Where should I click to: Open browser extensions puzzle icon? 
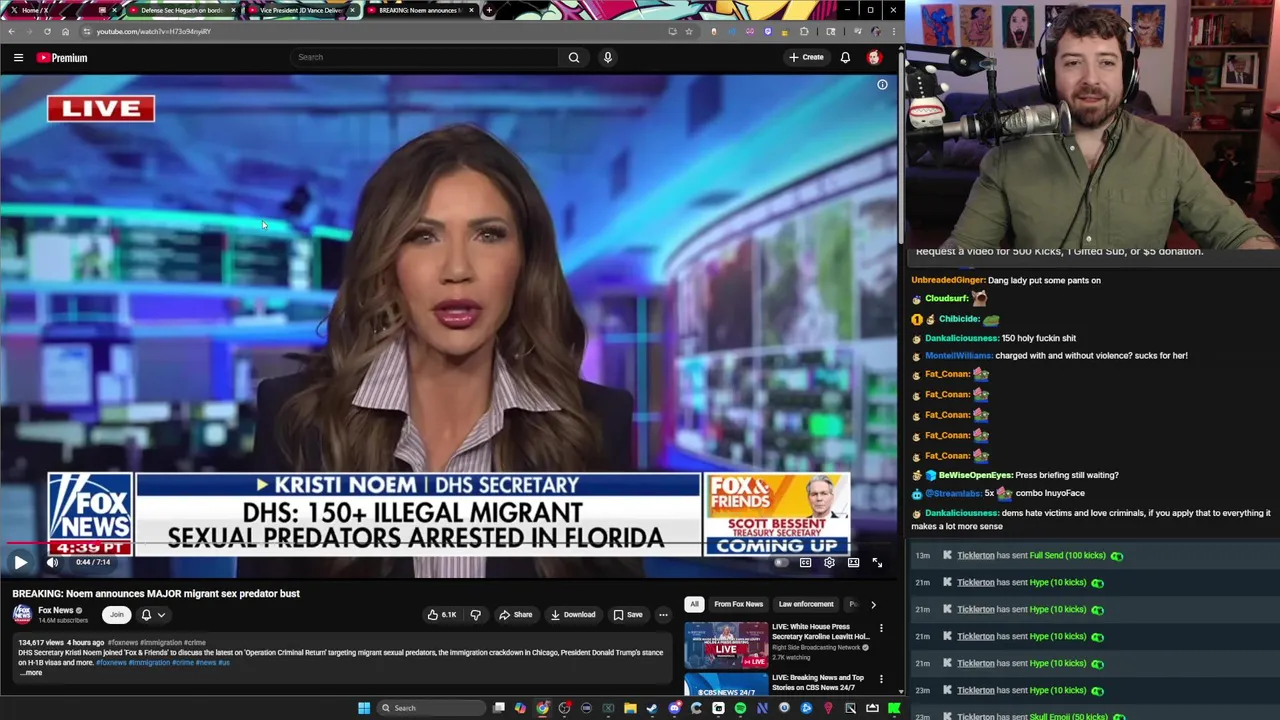(x=804, y=31)
